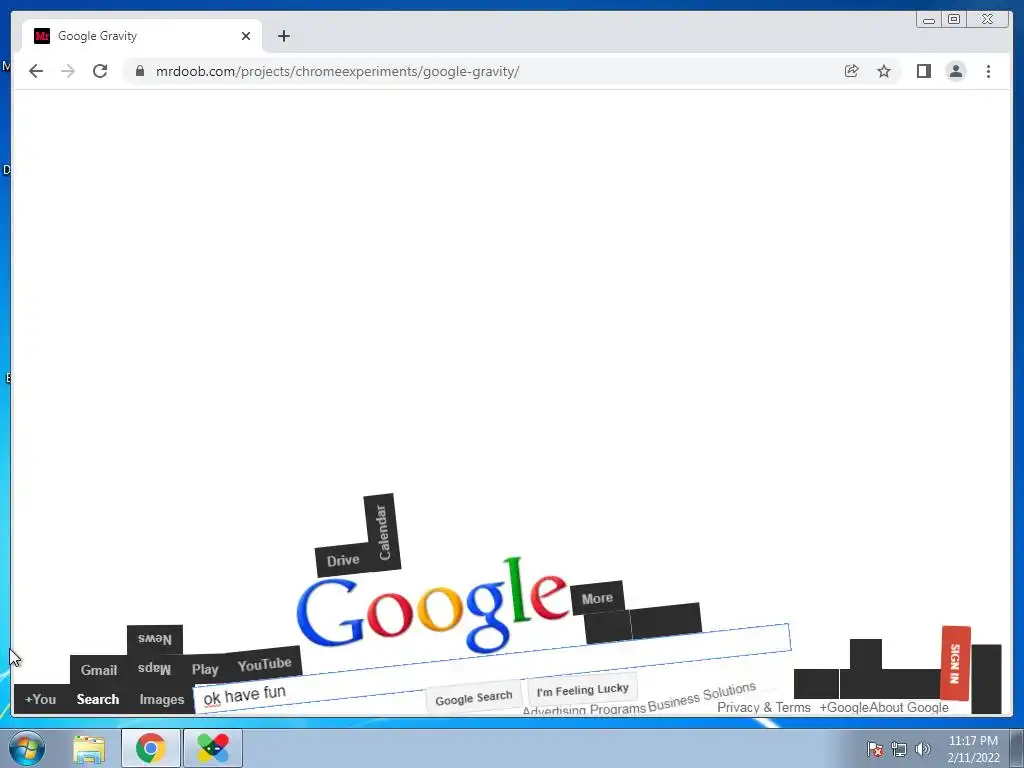Click the colorful taskbar app next to Chrome
The image size is (1024, 768).
coord(213,748)
